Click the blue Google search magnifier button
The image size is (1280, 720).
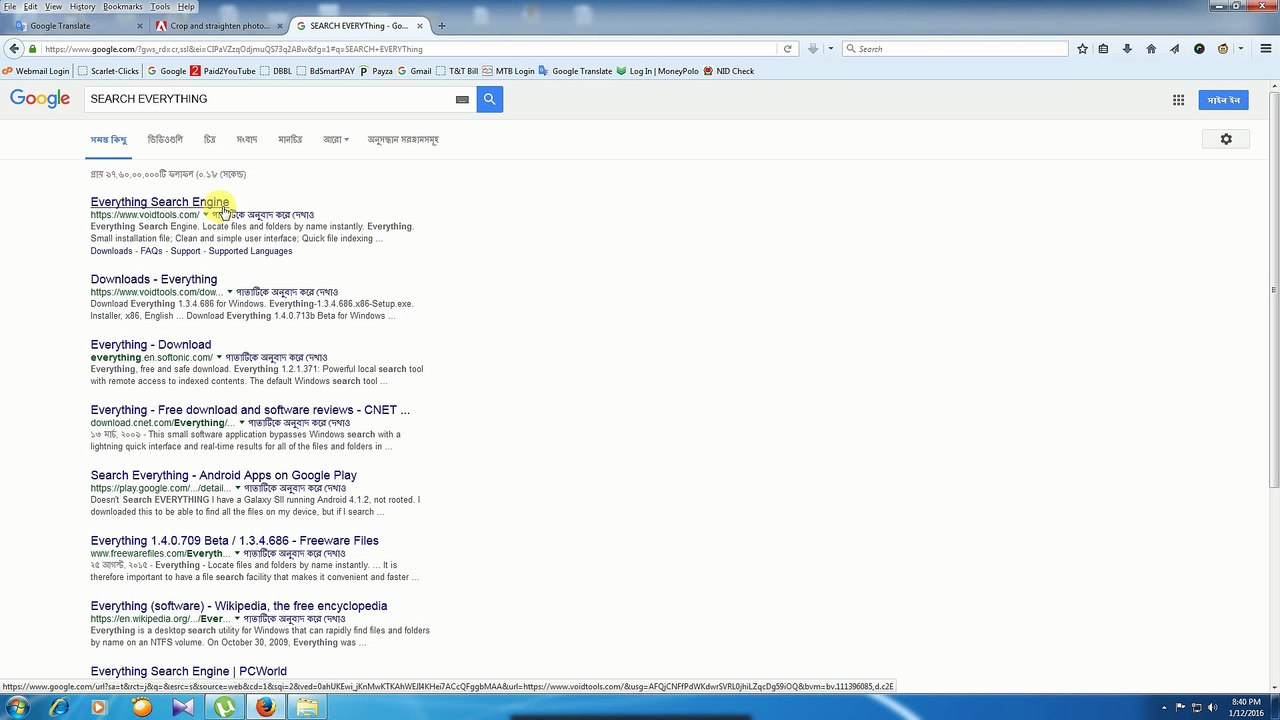(489, 99)
